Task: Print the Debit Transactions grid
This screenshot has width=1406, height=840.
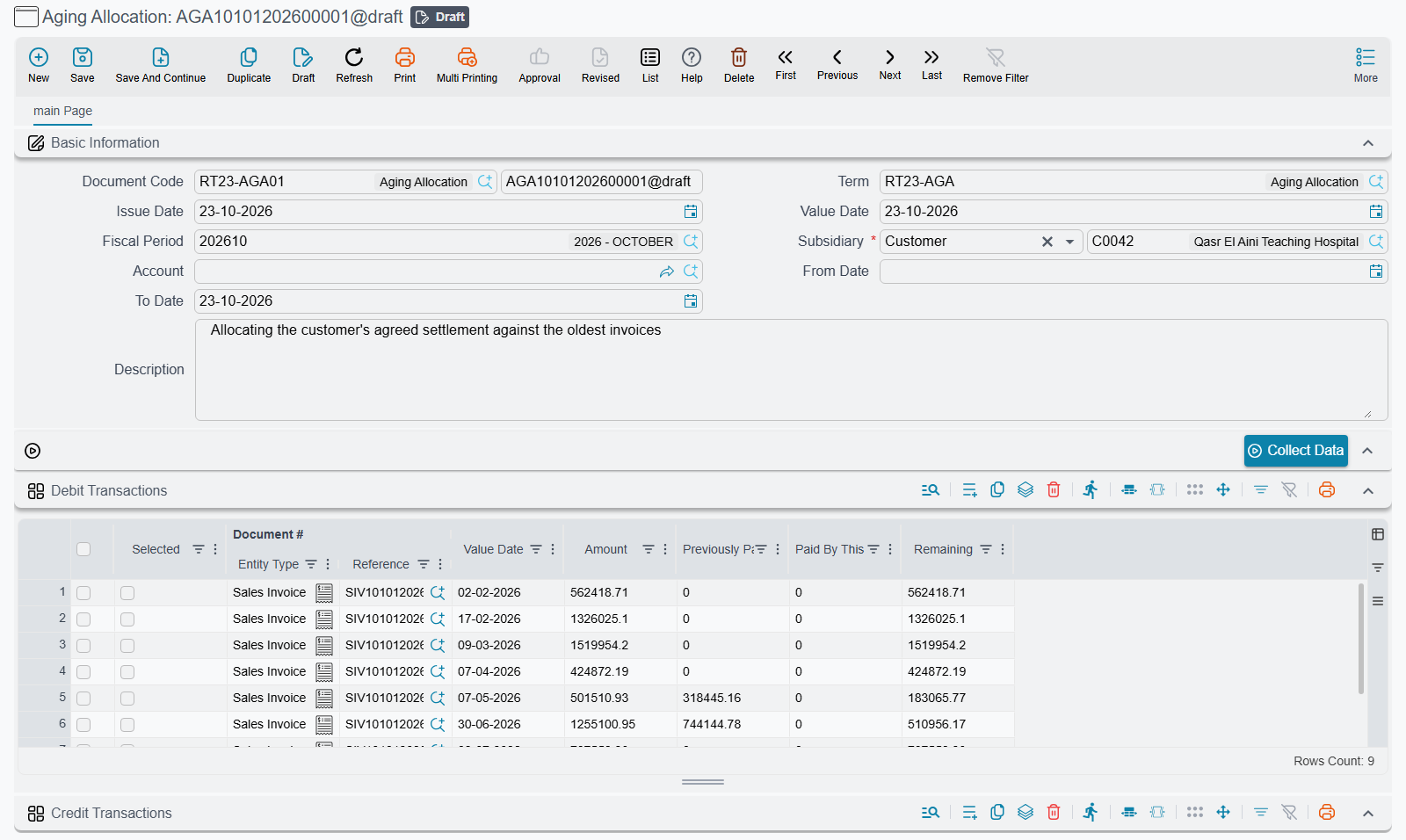Action: point(1327,490)
